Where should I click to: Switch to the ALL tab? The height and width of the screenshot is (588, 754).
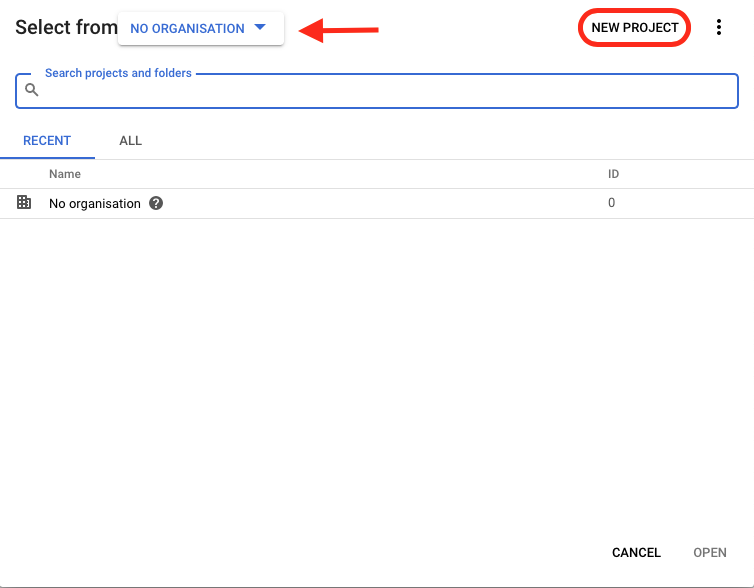coord(130,141)
